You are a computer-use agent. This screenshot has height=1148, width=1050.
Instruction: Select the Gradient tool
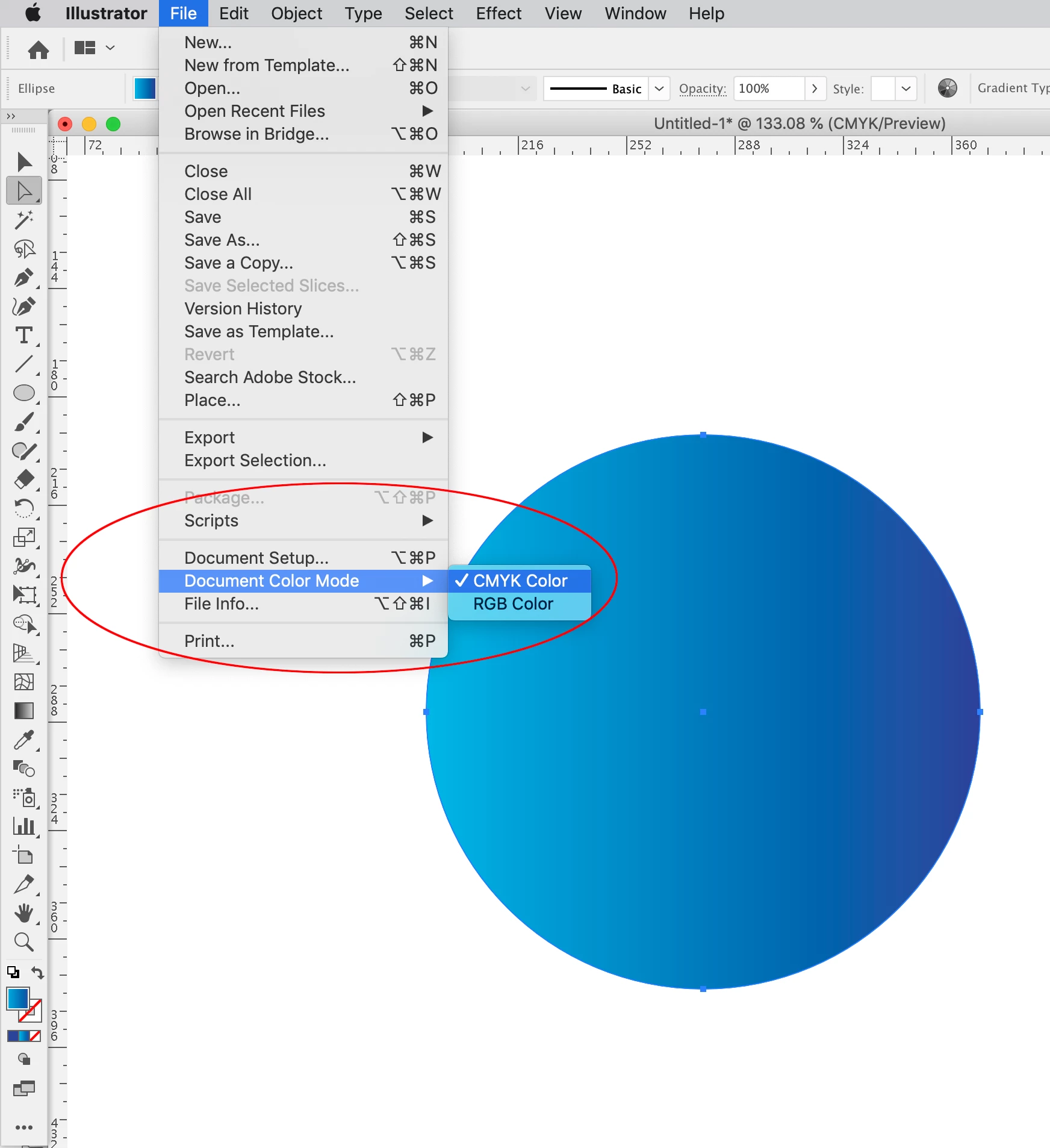point(24,711)
